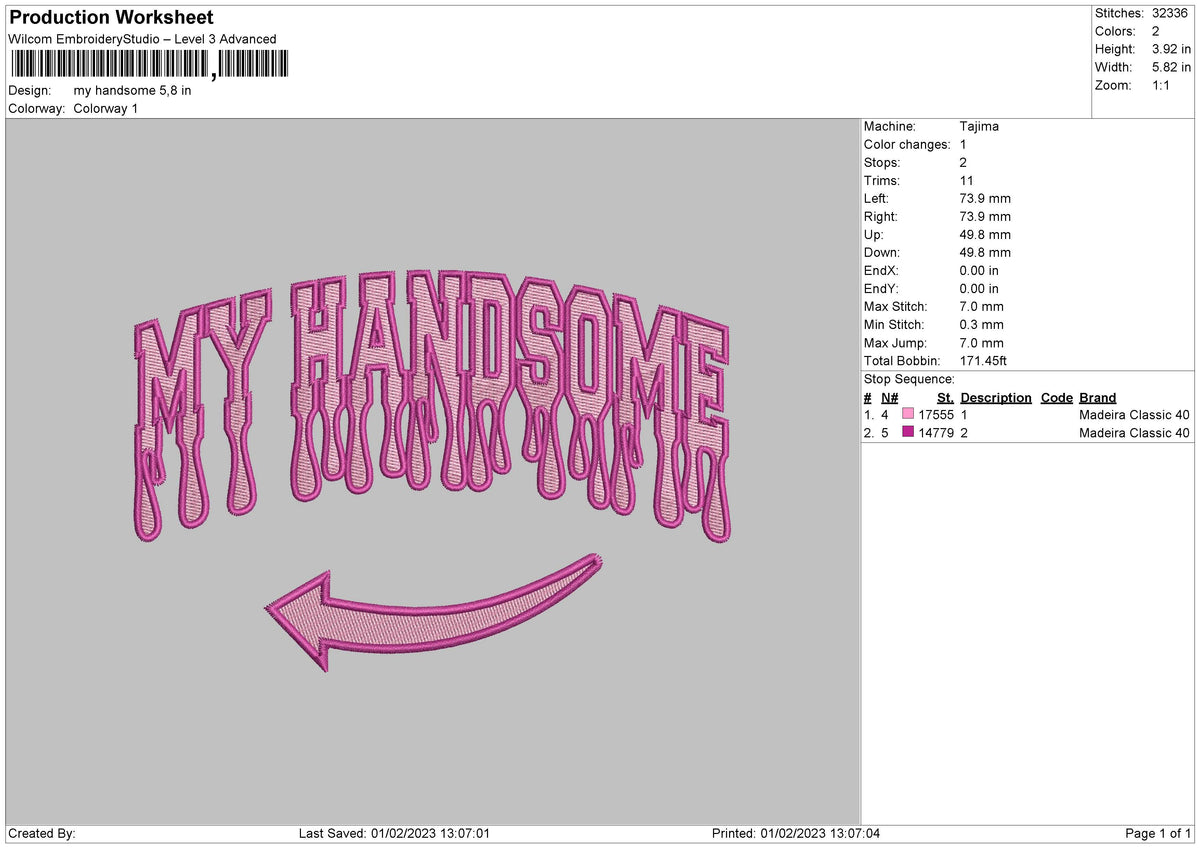Click the Madeira Classic 40 brand link

click(1133, 414)
